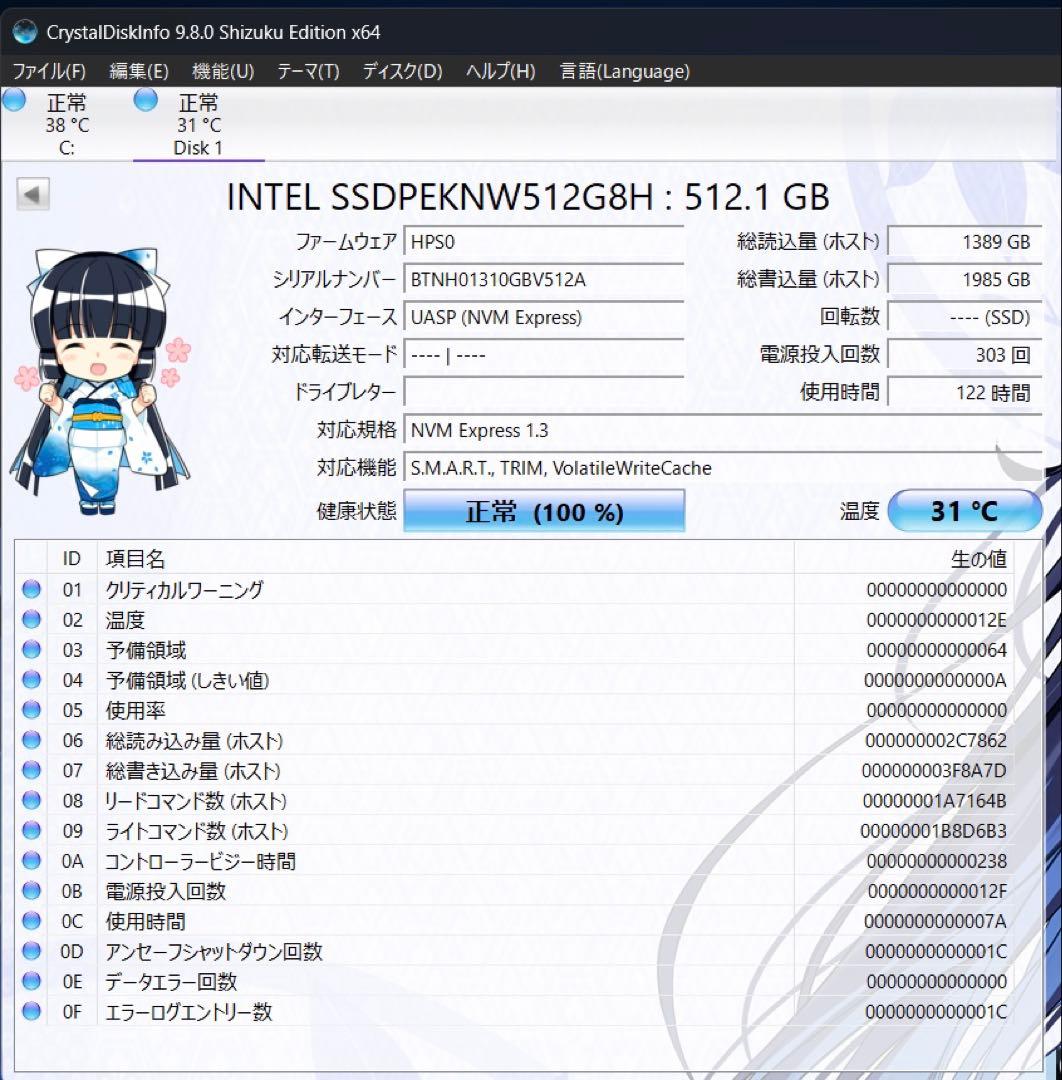
Task: Select the C: drive status orb
Action: 14,100
